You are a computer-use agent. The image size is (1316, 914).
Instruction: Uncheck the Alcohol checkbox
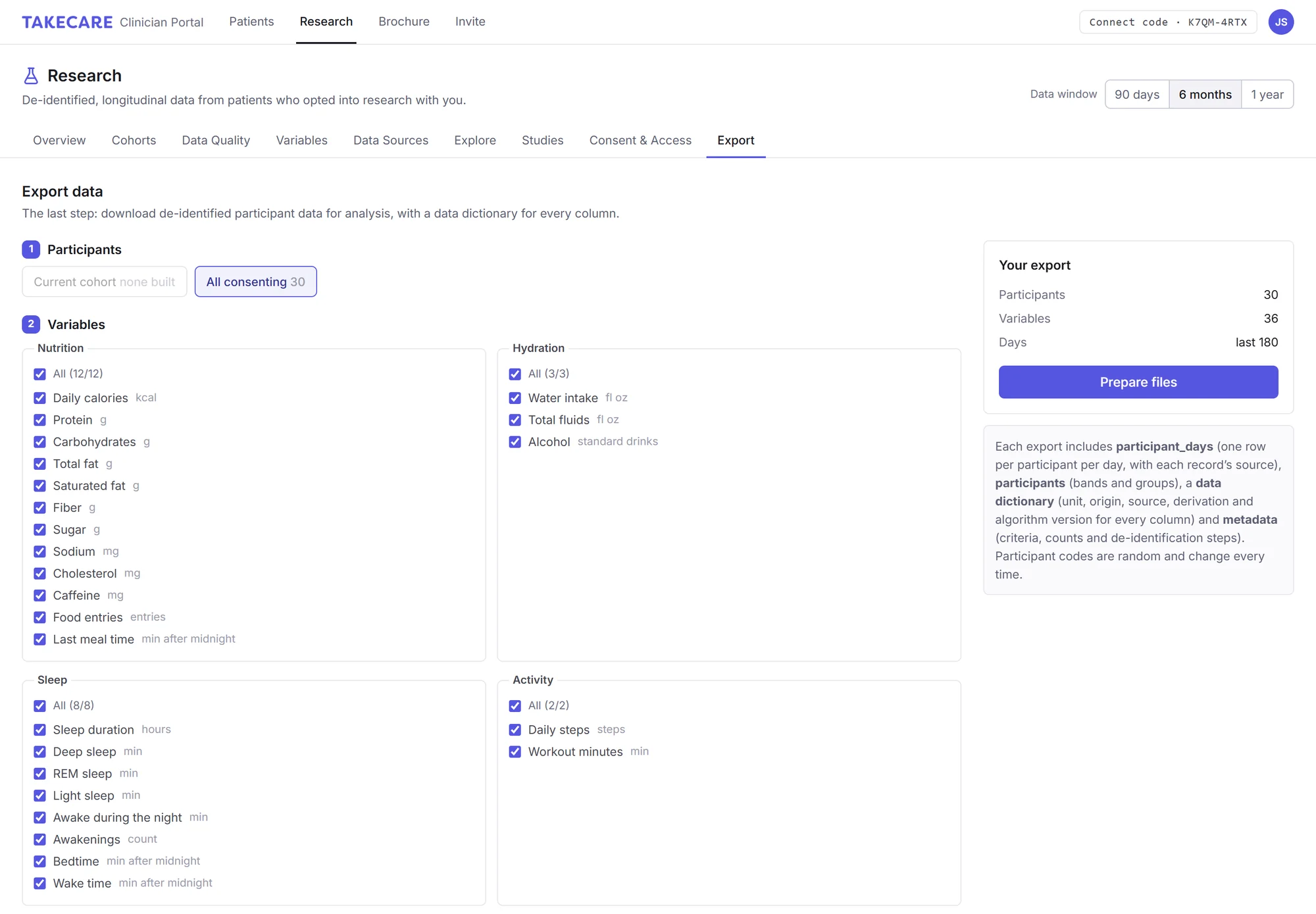[515, 442]
